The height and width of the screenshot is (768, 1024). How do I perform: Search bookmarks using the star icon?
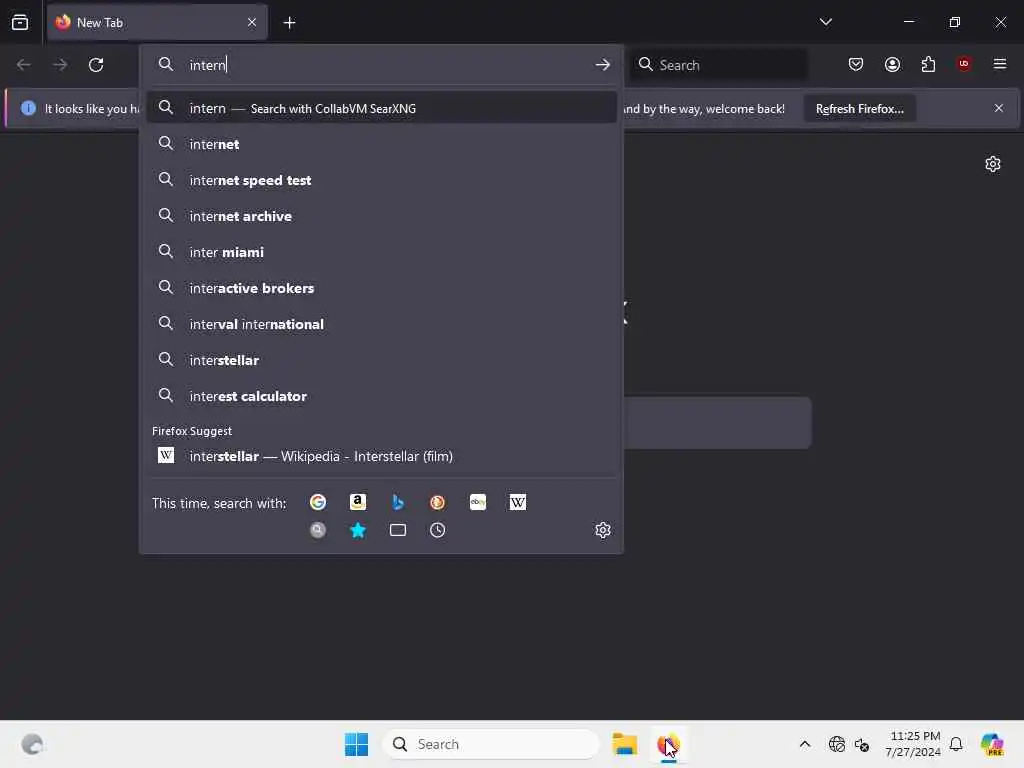(357, 530)
